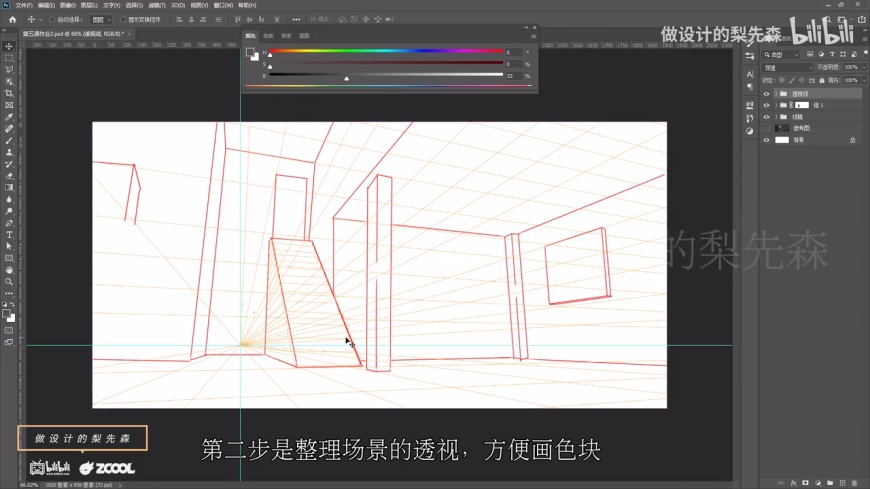Viewport: 870px width, 489px height.
Task: Select the Healing Brush tool
Action: click(x=9, y=129)
